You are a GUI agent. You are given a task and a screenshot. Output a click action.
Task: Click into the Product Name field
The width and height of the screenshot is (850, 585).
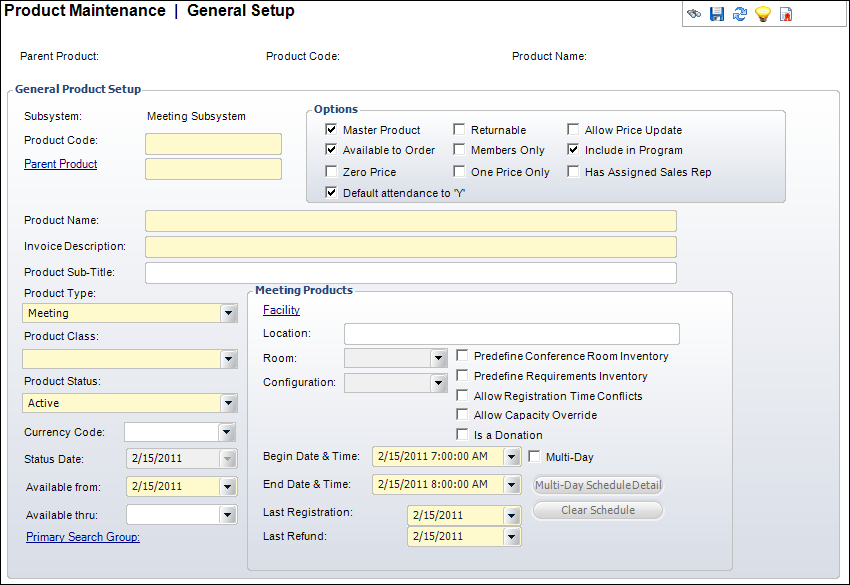[410, 221]
